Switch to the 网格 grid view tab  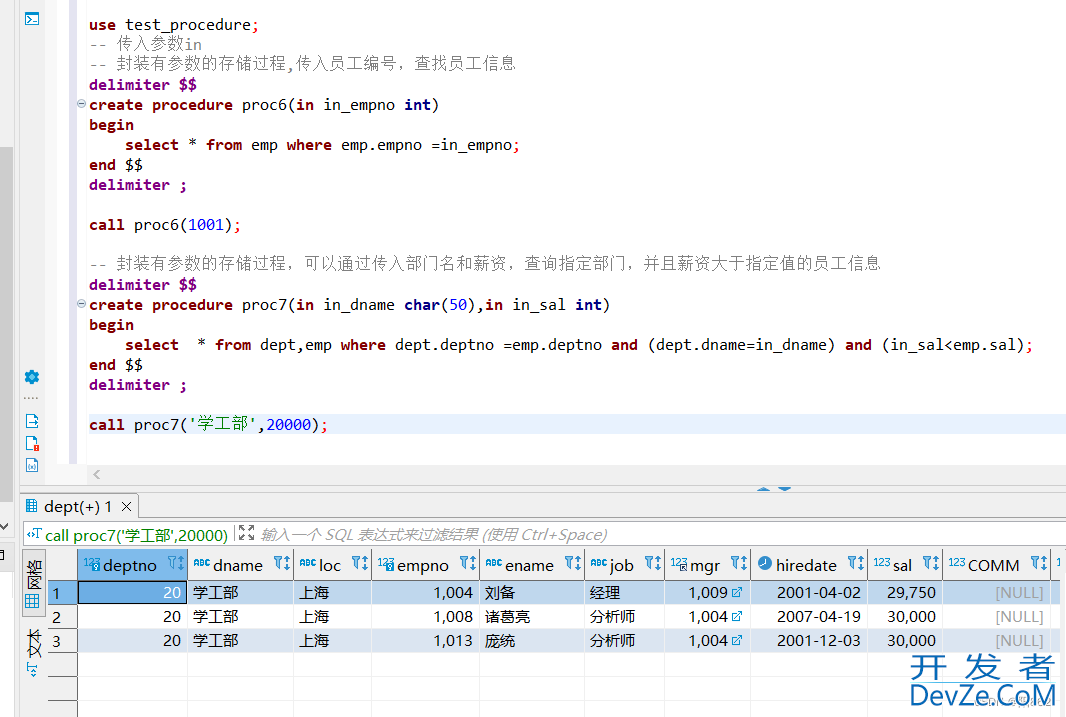tap(33, 583)
